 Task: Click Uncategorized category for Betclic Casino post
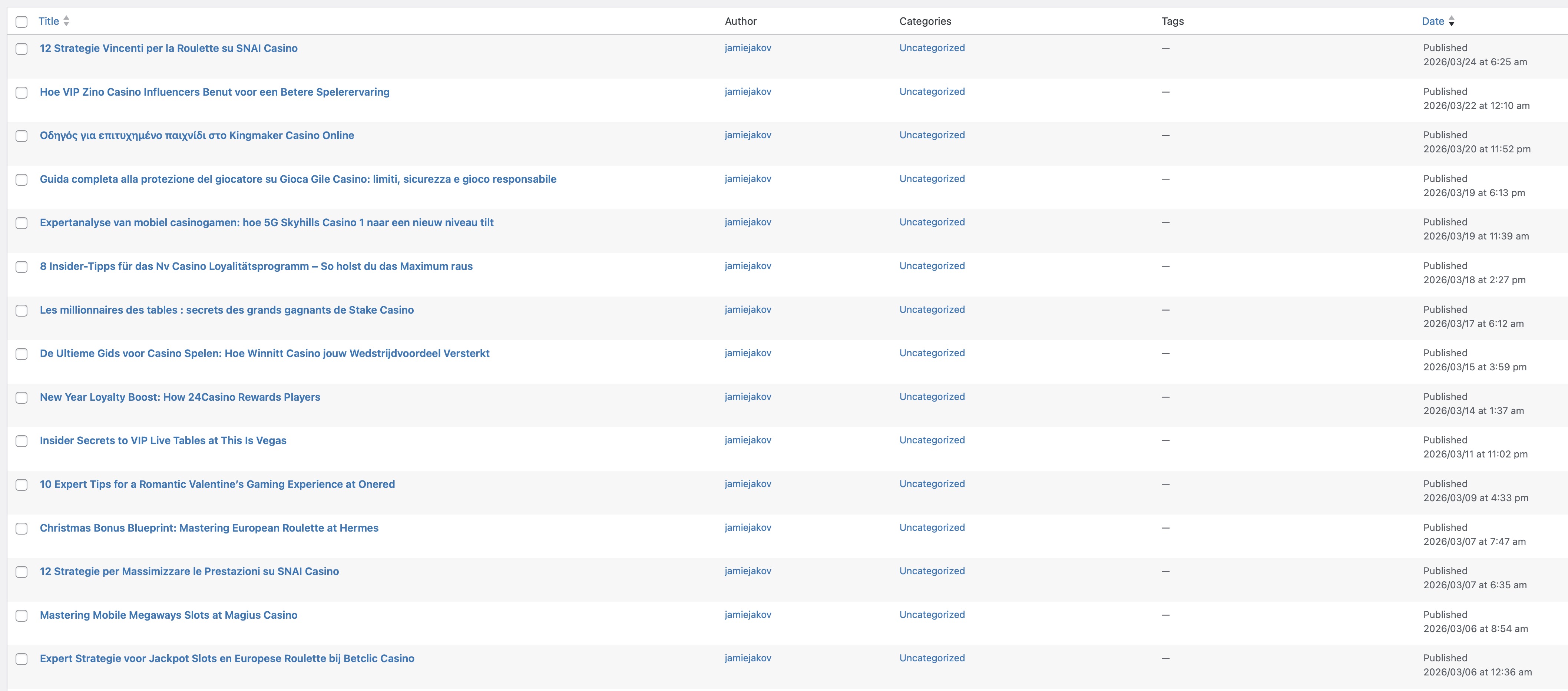pyautogui.click(x=931, y=658)
